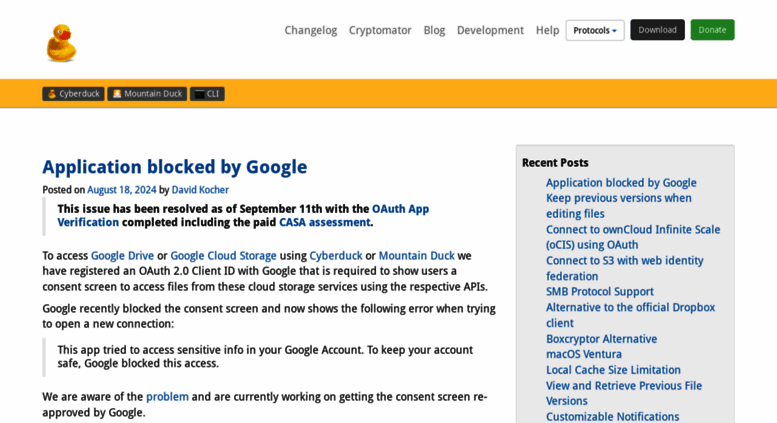Open the Development menu item

coord(490,30)
